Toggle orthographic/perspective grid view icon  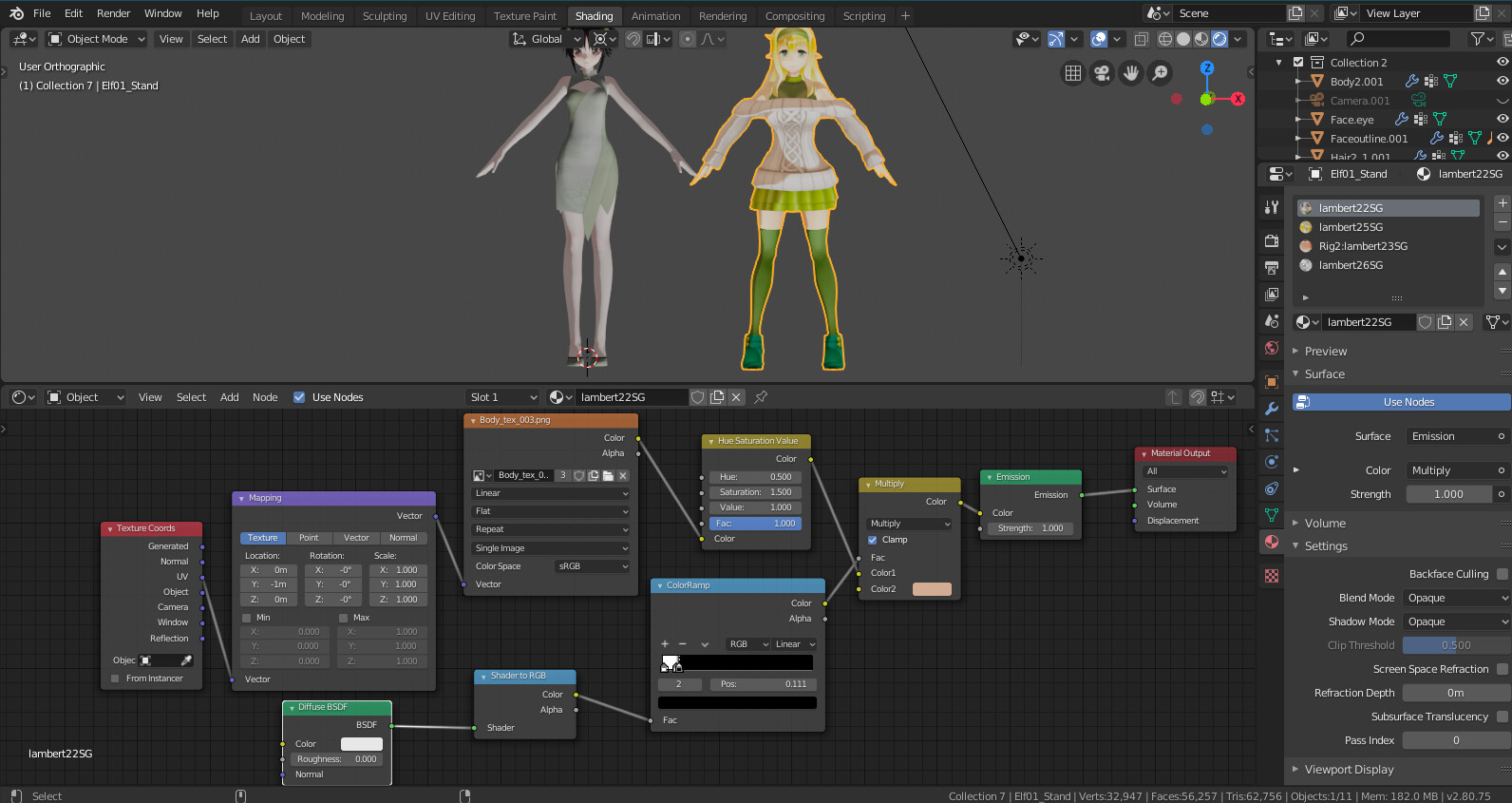[1073, 73]
